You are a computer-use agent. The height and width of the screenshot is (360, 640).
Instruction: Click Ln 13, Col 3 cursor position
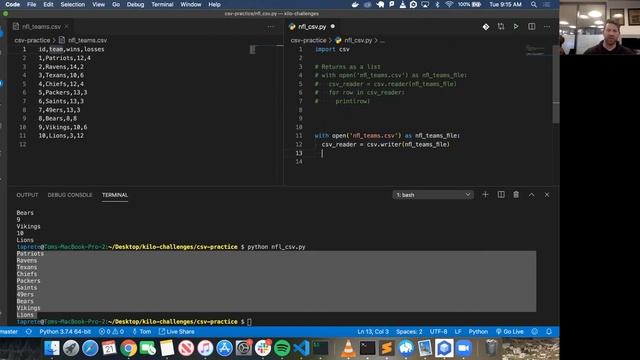tap(373, 331)
